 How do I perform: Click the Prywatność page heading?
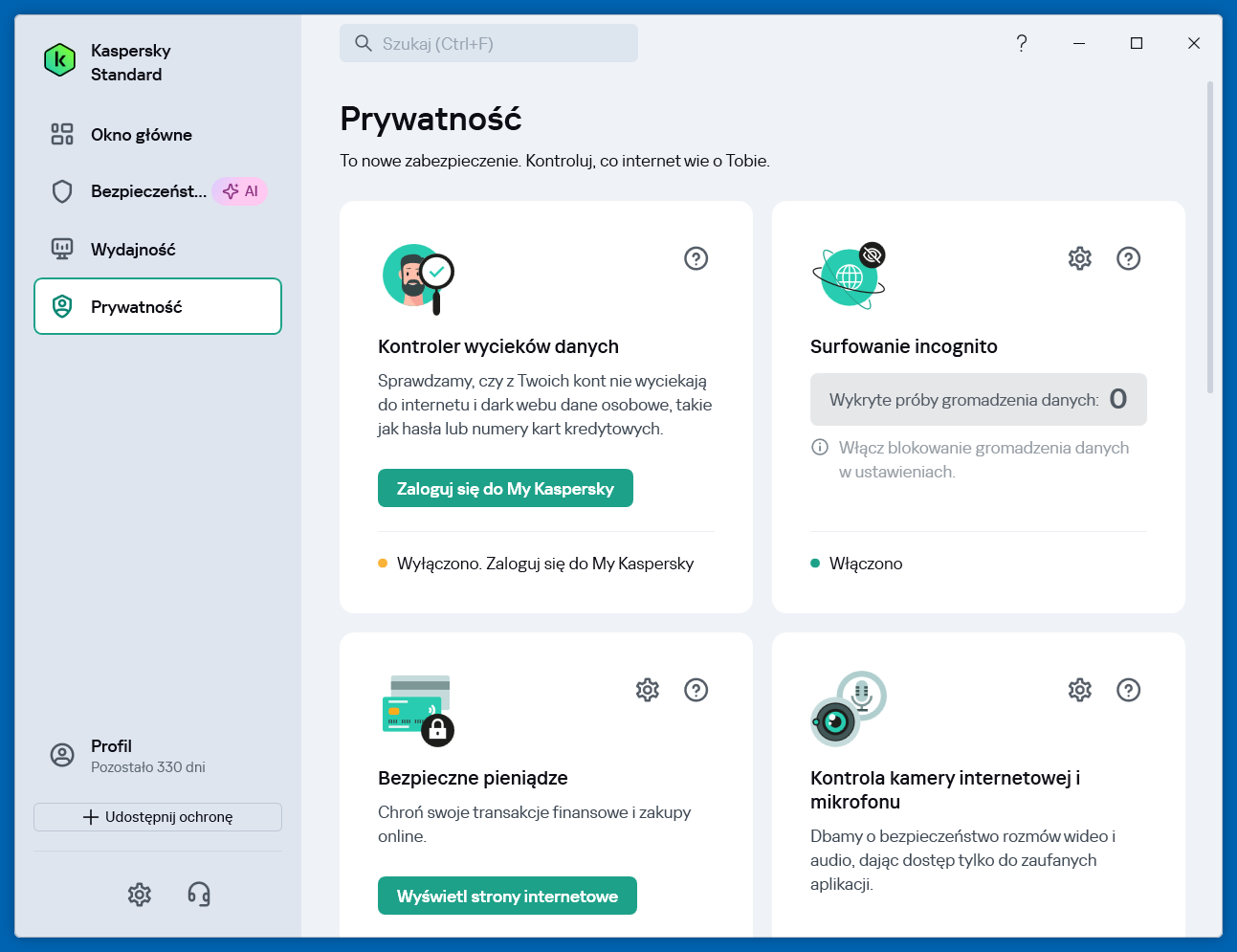431,119
